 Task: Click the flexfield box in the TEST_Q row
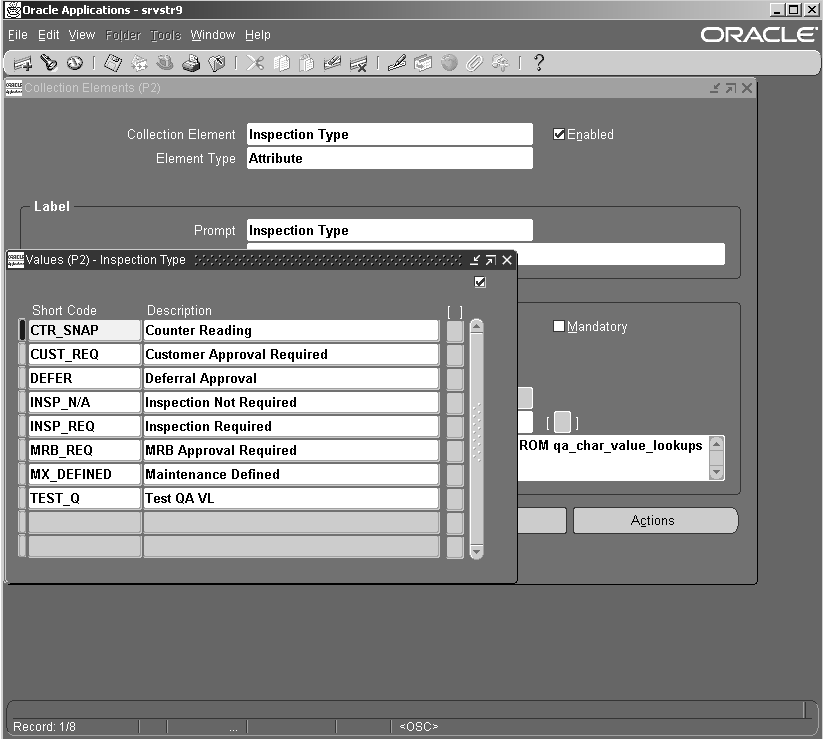coord(455,499)
